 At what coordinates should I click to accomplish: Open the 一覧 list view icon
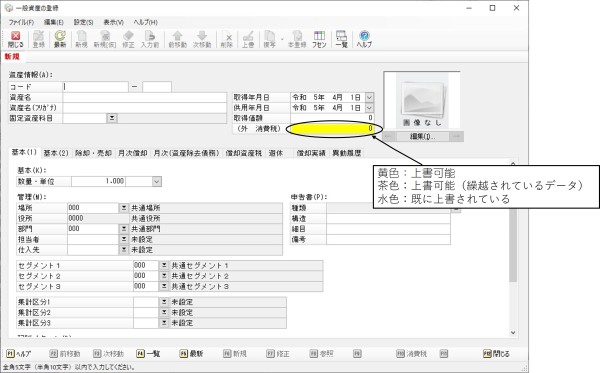click(341, 39)
